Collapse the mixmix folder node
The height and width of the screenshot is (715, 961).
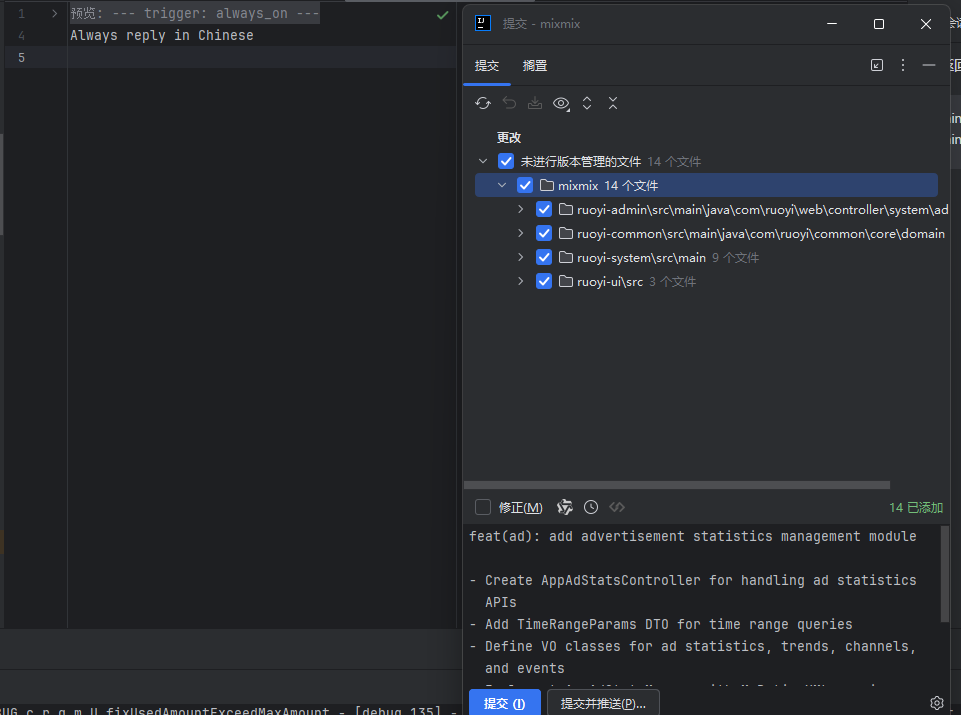pos(502,185)
